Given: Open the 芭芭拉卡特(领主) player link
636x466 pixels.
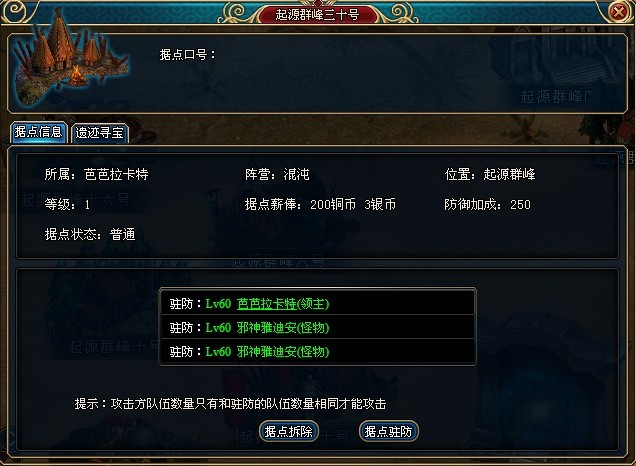Looking at the screenshot, I should click(x=283, y=304).
